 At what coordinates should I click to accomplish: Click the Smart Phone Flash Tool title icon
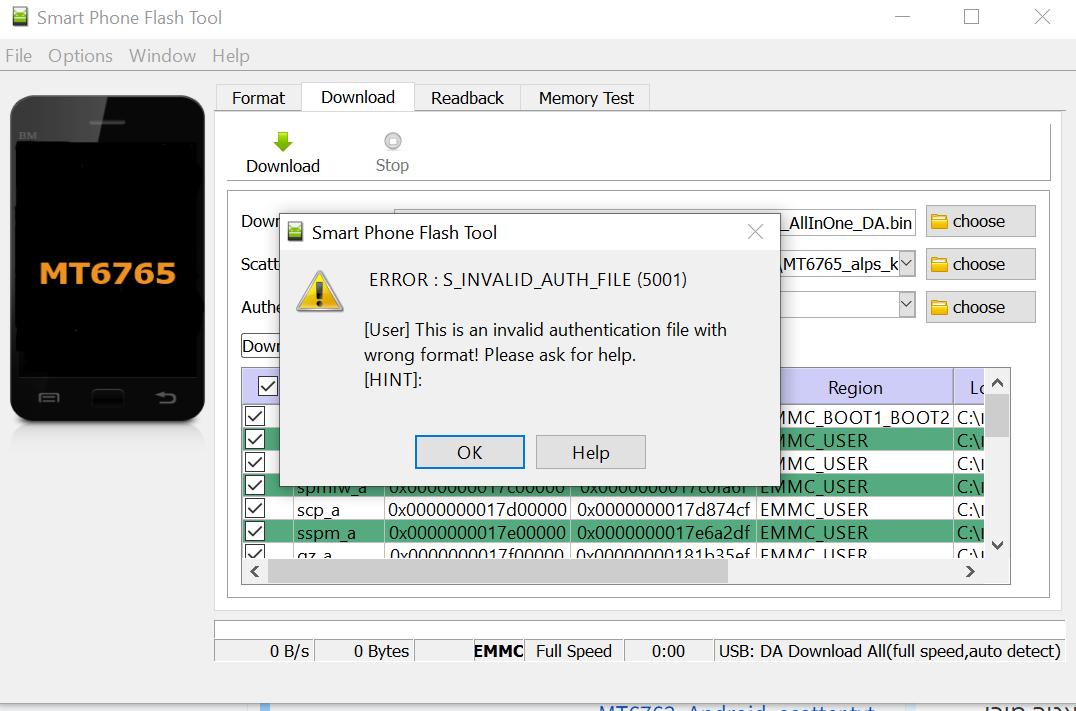(x=20, y=17)
